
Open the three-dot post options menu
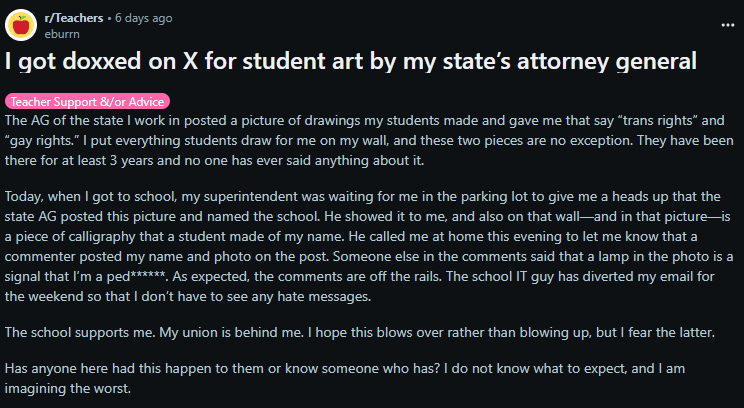pos(727,25)
